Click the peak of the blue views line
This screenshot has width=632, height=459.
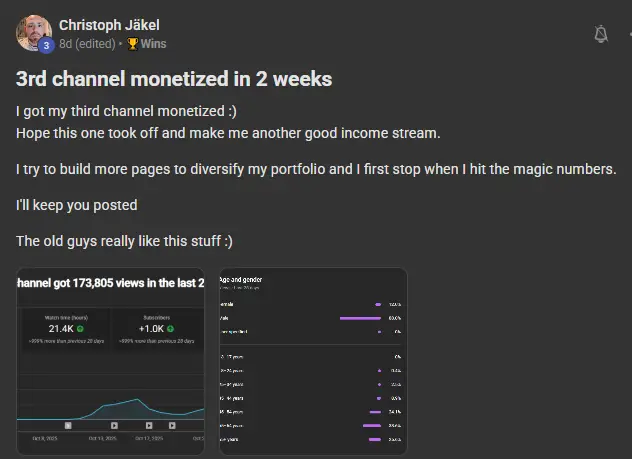137,399
